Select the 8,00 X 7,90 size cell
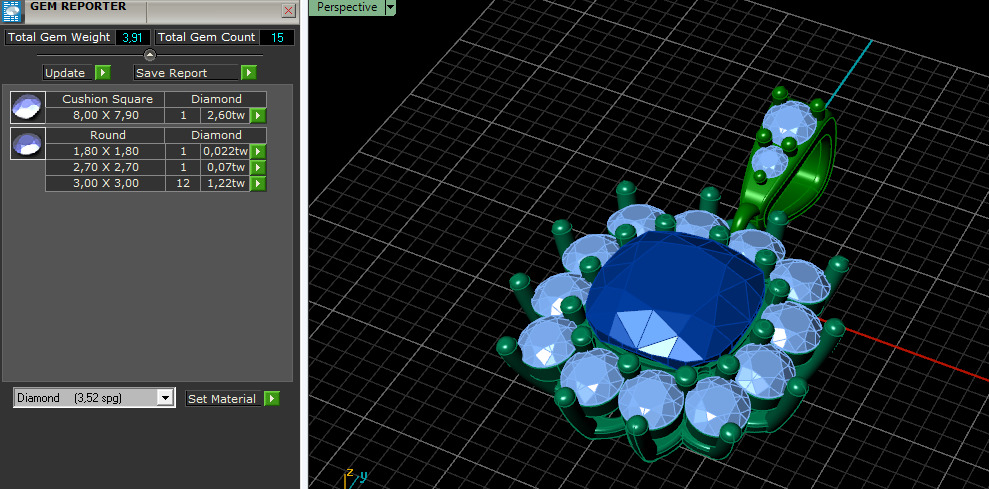The width and height of the screenshot is (989, 489). coord(105,115)
